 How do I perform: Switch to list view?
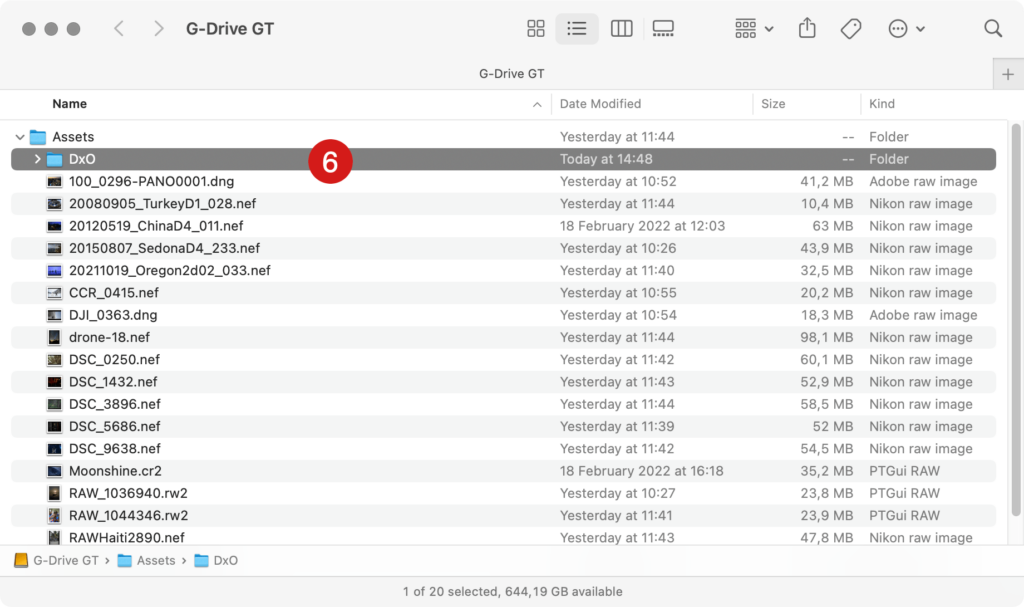point(577,29)
